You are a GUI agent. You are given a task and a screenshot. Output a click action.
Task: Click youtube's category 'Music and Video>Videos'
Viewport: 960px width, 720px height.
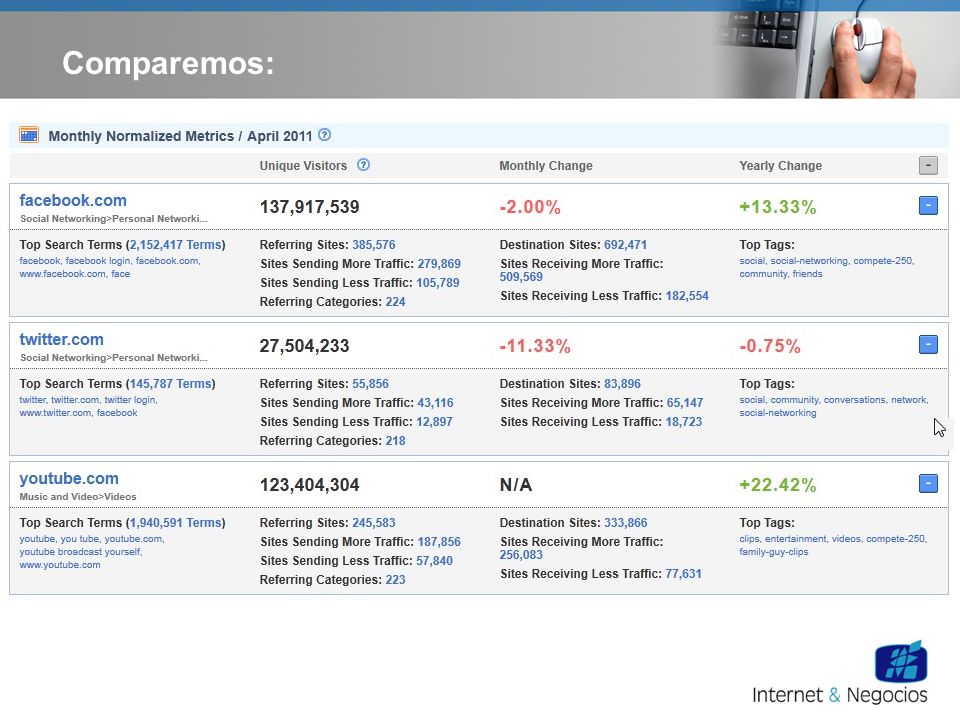point(78,497)
